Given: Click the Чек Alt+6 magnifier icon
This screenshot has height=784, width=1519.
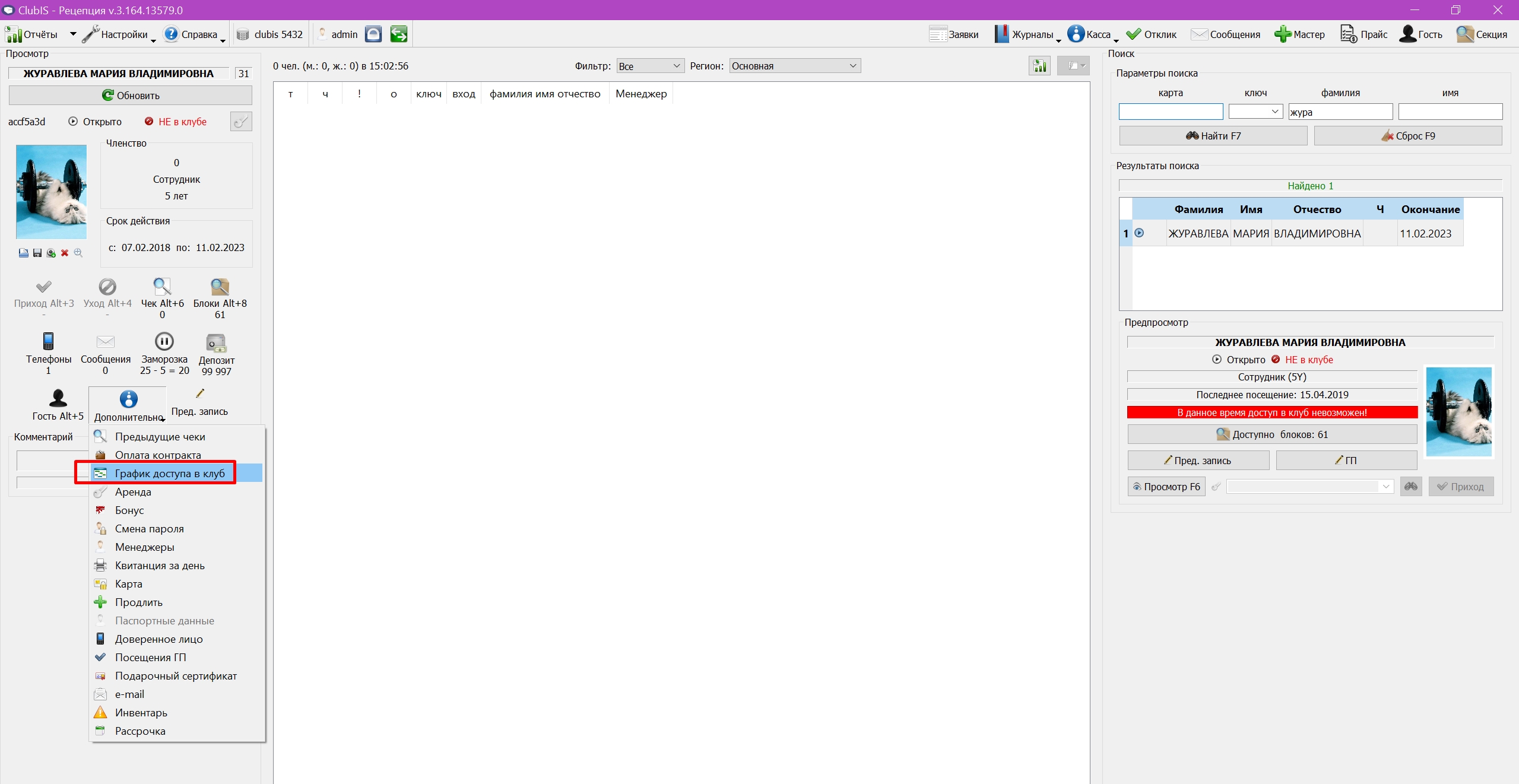Looking at the screenshot, I should pyautogui.click(x=162, y=287).
